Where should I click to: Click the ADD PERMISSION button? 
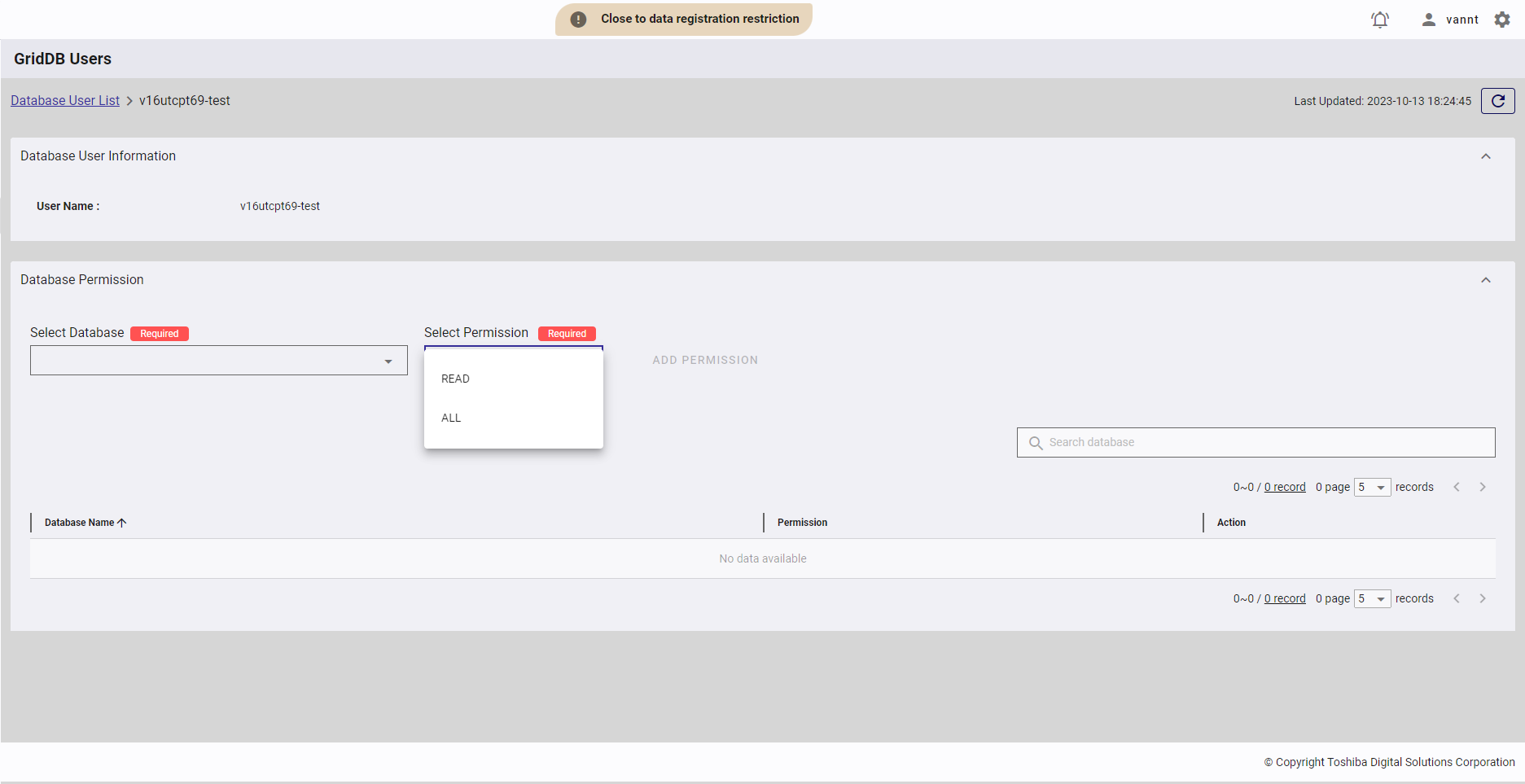pyautogui.click(x=704, y=360)
